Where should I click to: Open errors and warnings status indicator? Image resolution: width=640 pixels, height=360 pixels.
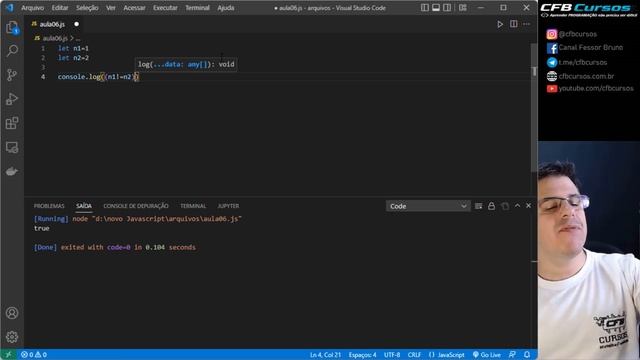[x=34, y=355]
